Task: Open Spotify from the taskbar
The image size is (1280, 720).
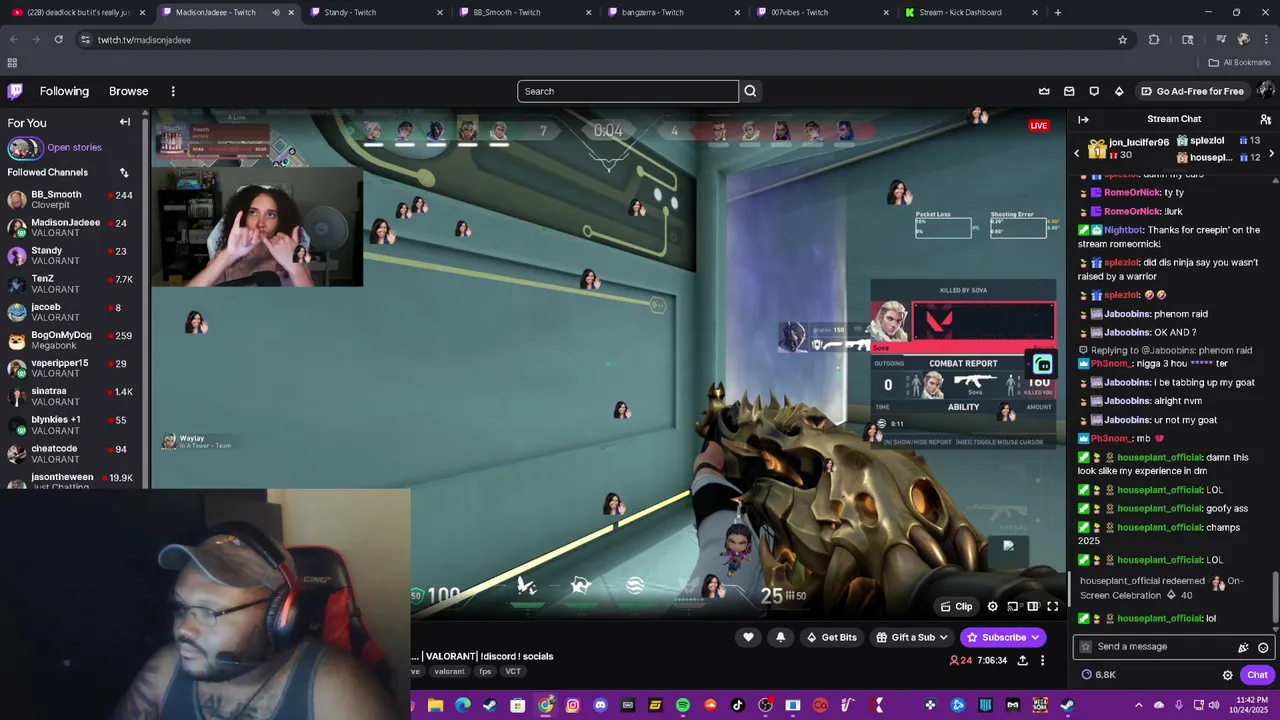Action: [683, 705]
